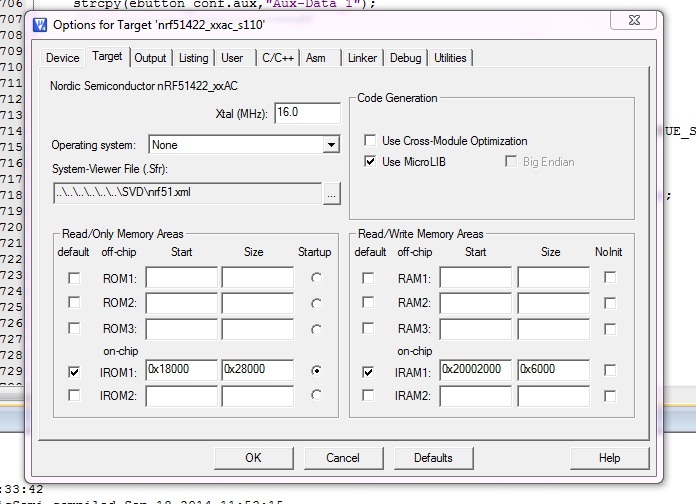The width and height of the screenshot is (696, 504).
Task: Click the RAM1 Start field
Action: click(476, 278)
